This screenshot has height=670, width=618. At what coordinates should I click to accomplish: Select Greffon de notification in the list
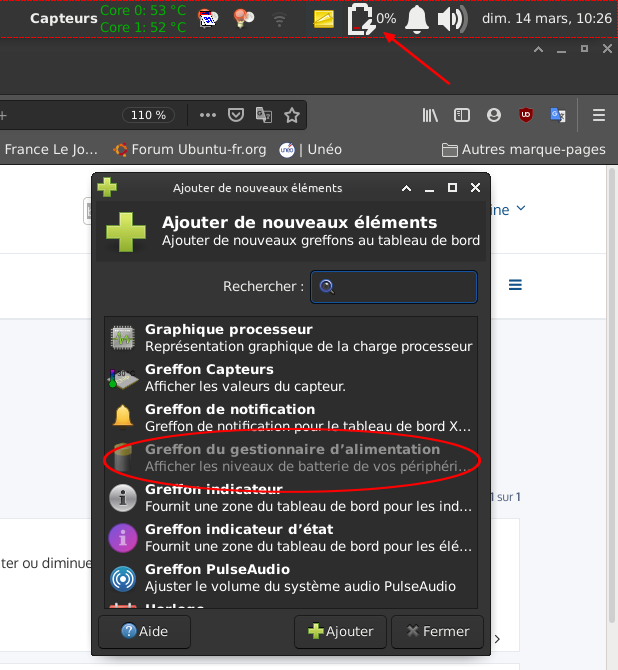(x=291, y=417)
